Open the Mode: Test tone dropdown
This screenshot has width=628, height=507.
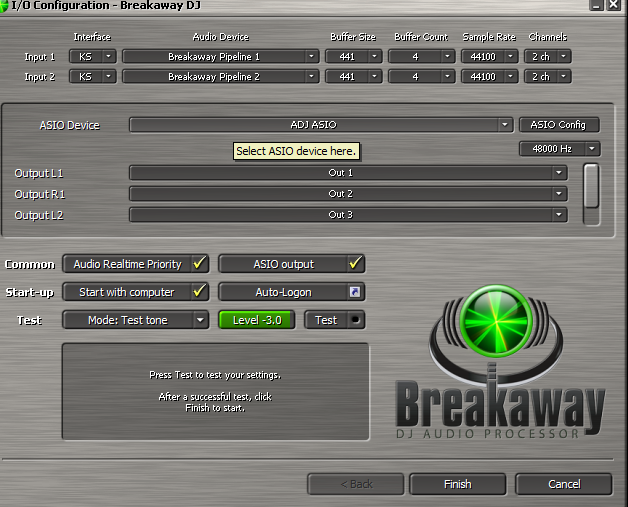[x=136, y=320]
